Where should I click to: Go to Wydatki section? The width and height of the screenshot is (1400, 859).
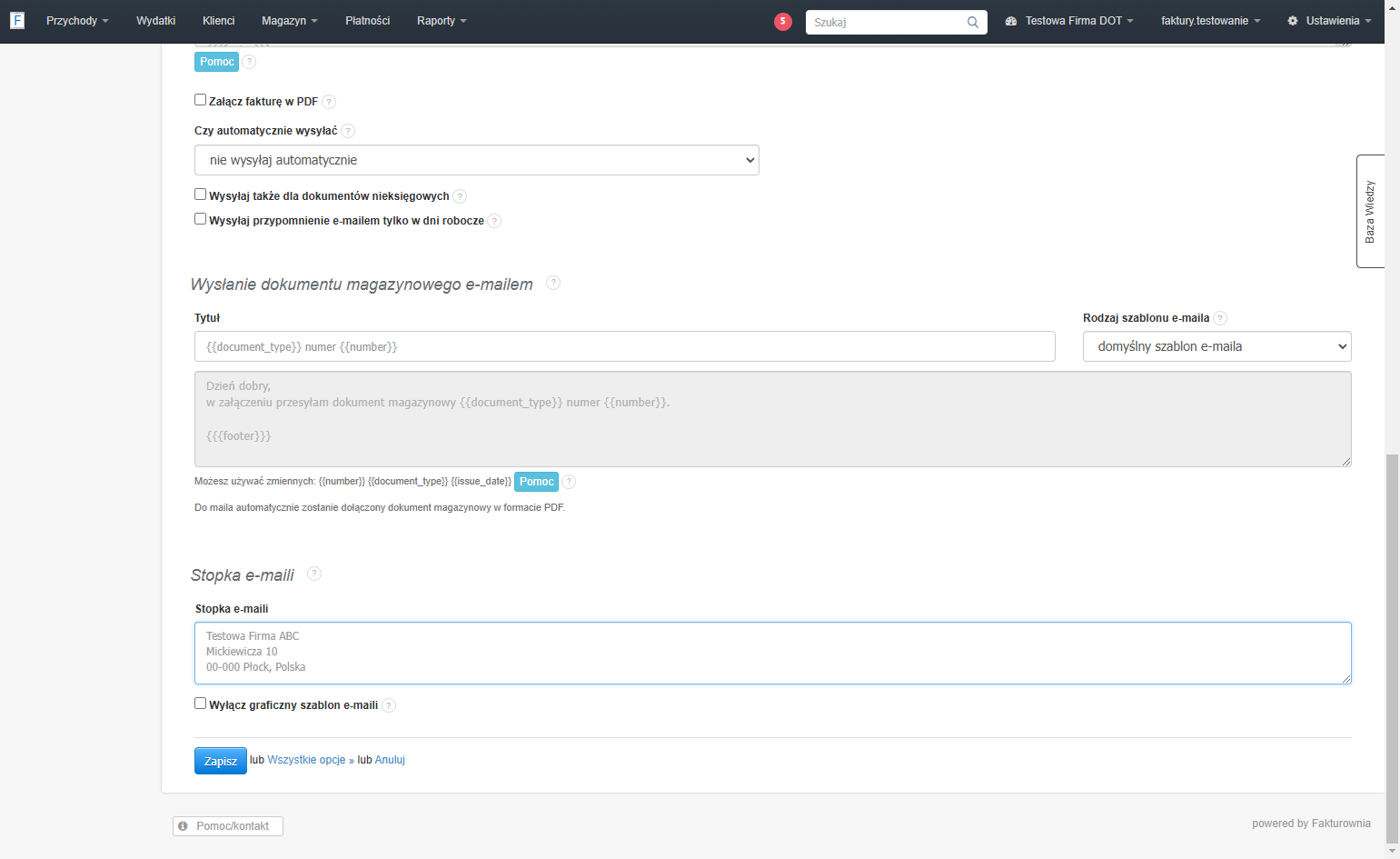pos(155,21)
